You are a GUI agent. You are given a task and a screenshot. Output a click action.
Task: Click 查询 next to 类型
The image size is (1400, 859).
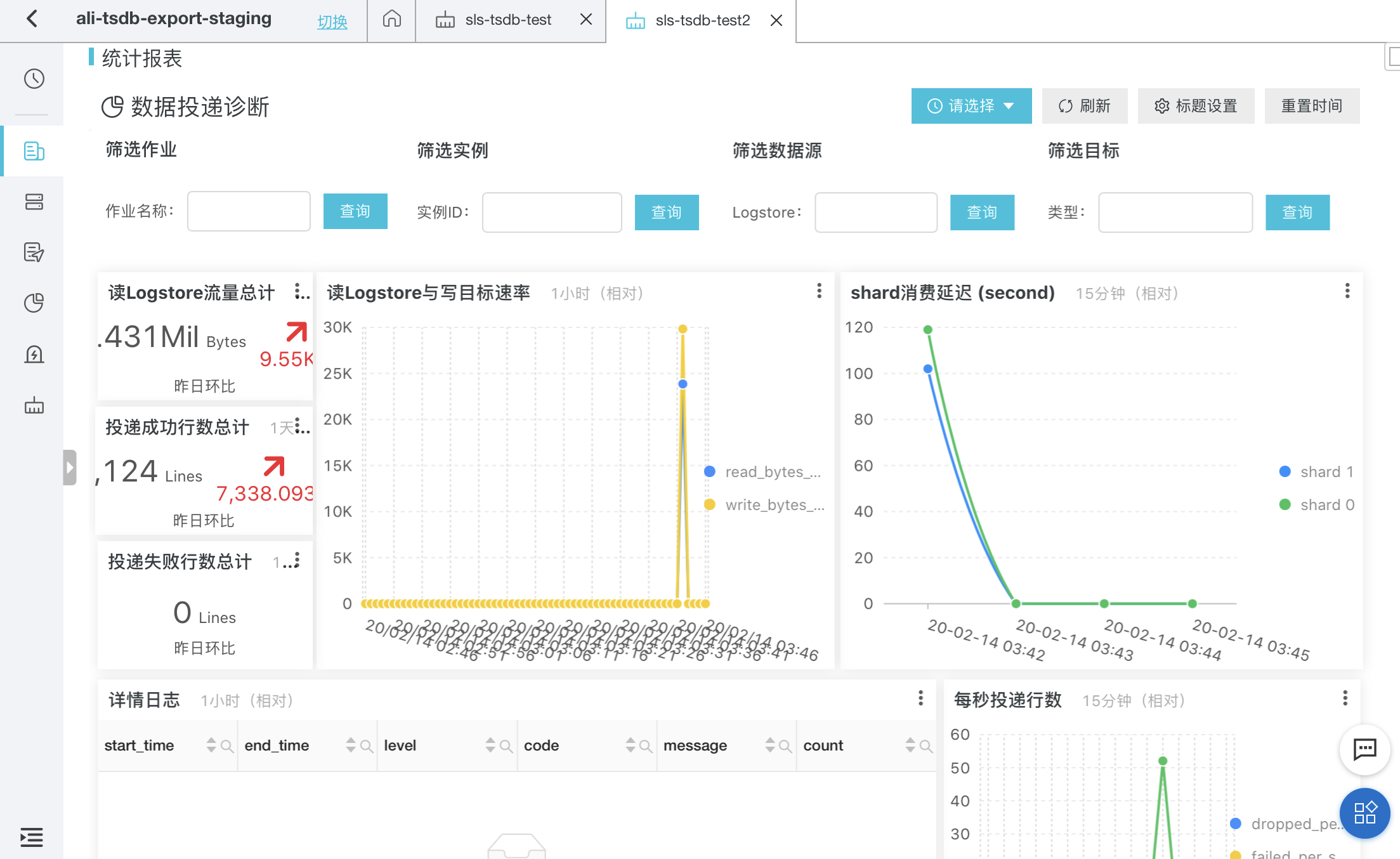tap(1297, 213)
